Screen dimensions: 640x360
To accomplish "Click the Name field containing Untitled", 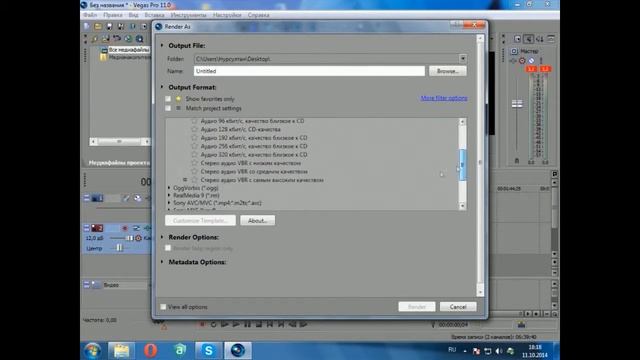I will coord(309,71).
